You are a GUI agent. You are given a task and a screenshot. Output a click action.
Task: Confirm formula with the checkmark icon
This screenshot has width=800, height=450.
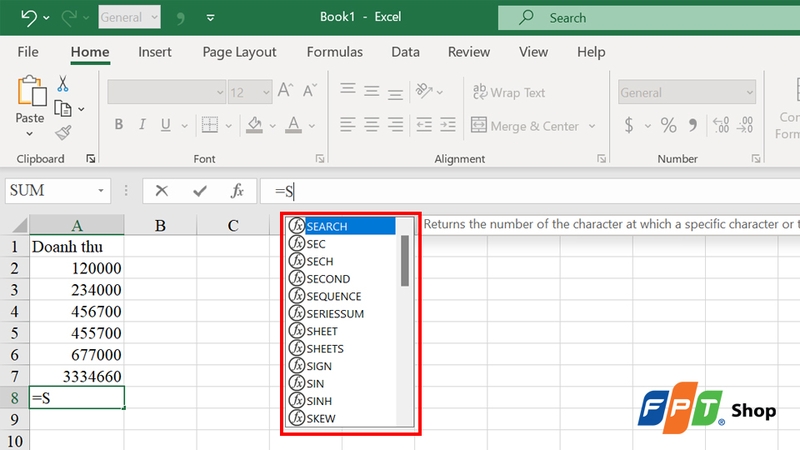(x=200, y=191)
